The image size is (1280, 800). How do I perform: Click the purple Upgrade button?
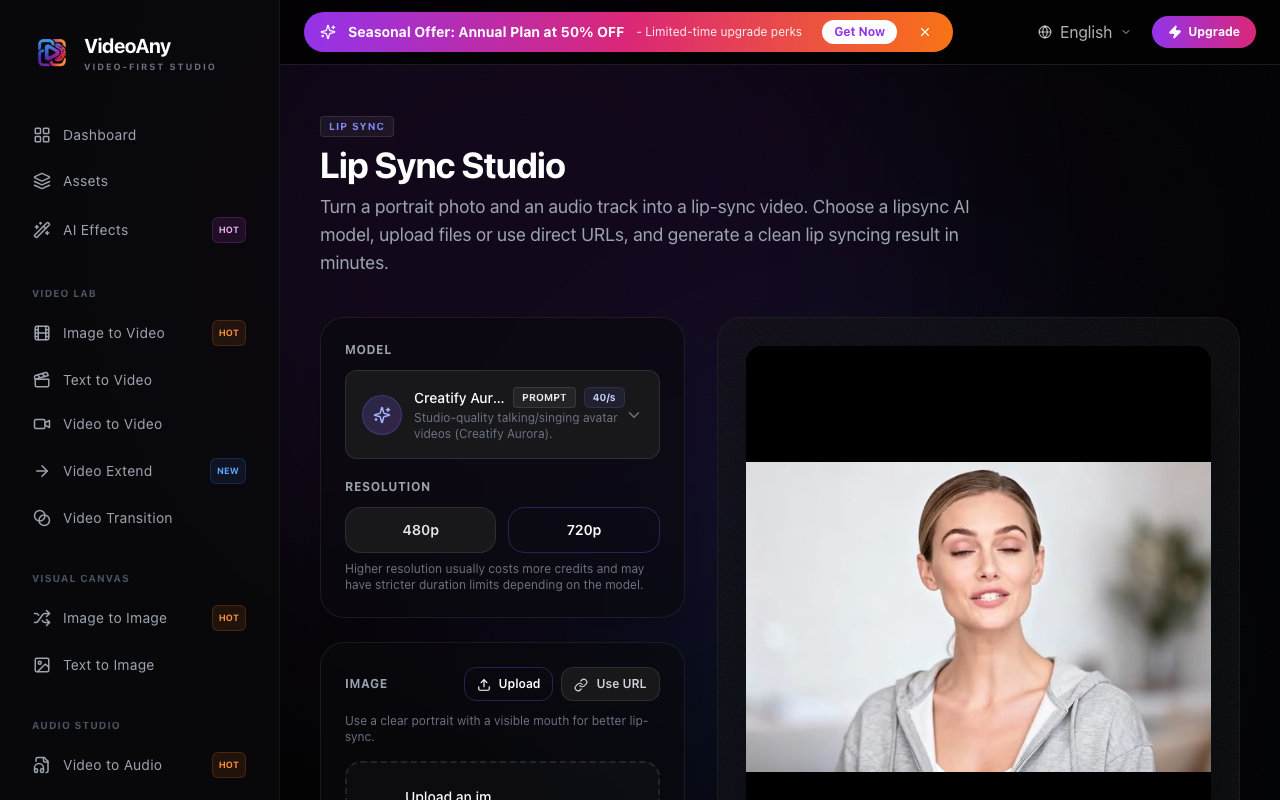point(1203,32)
